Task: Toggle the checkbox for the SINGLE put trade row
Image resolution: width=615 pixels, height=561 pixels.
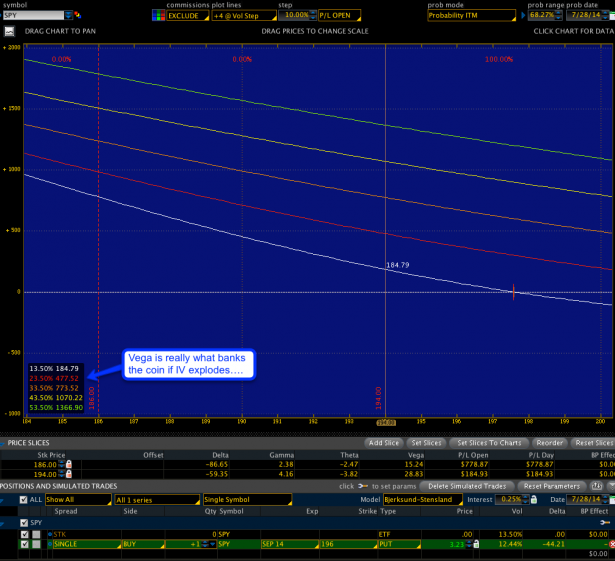Action: [24, 544]
